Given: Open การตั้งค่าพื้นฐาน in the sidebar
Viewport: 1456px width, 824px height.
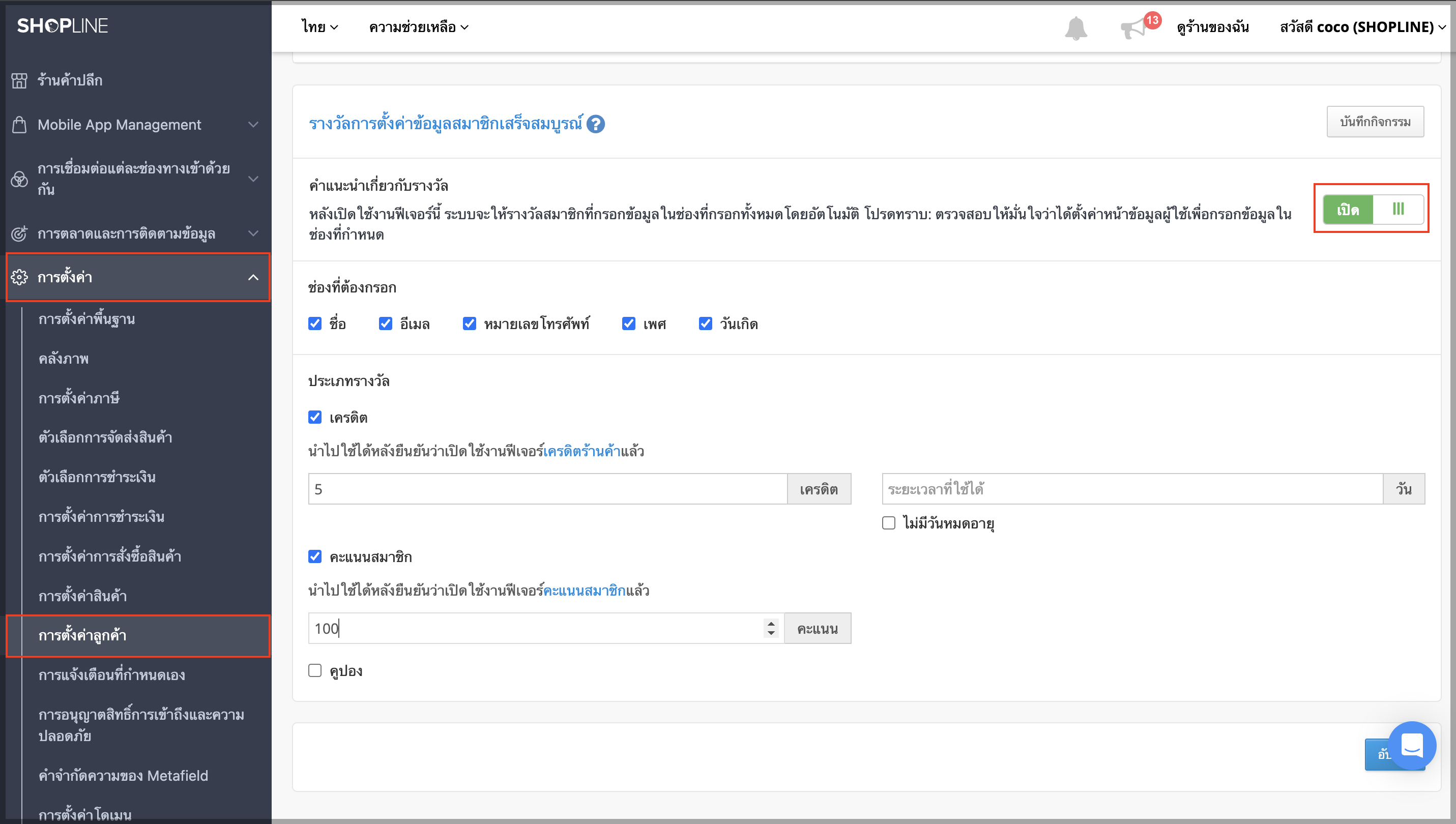Looking at the screenshot, I should pos(86,319).
